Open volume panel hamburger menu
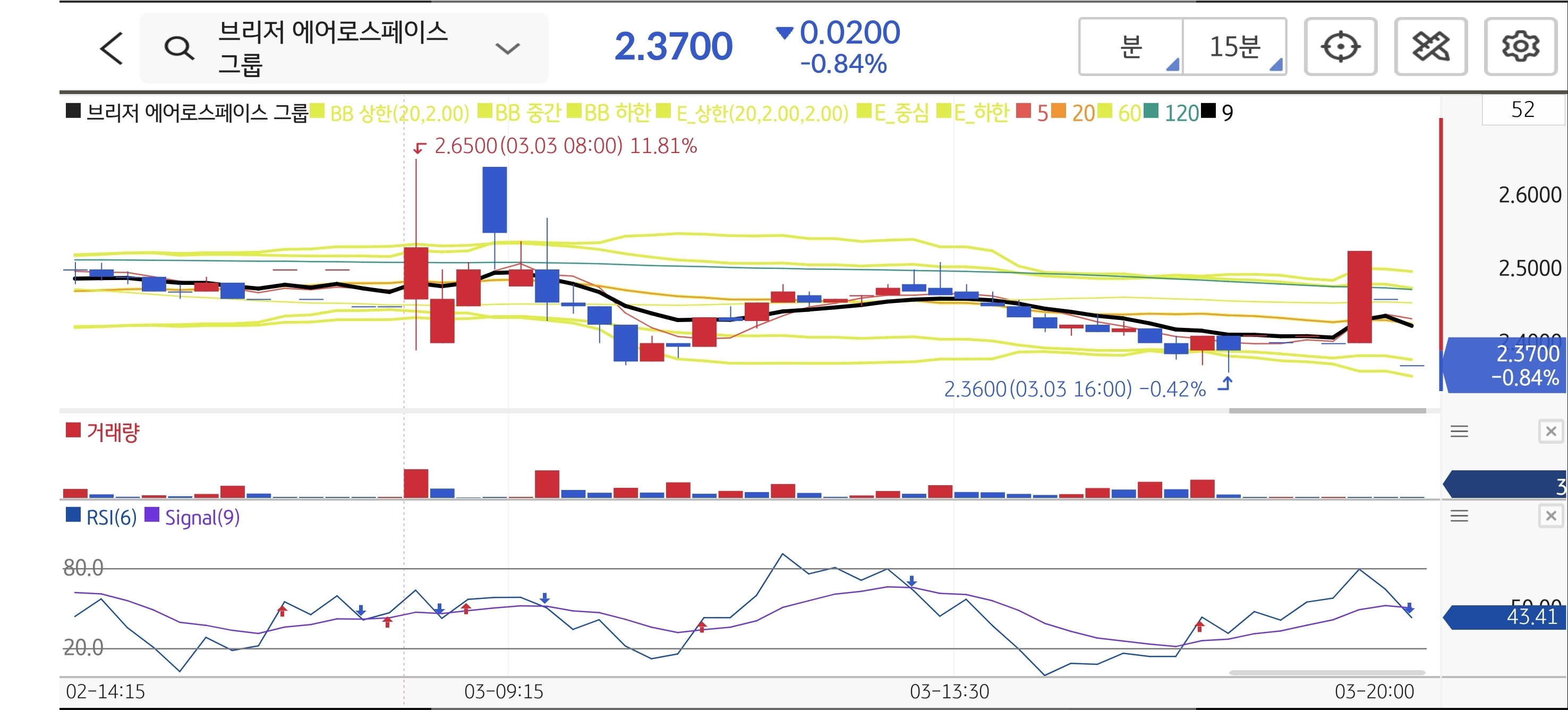This screenshot has width=1568, height=710. [1459, 432]
